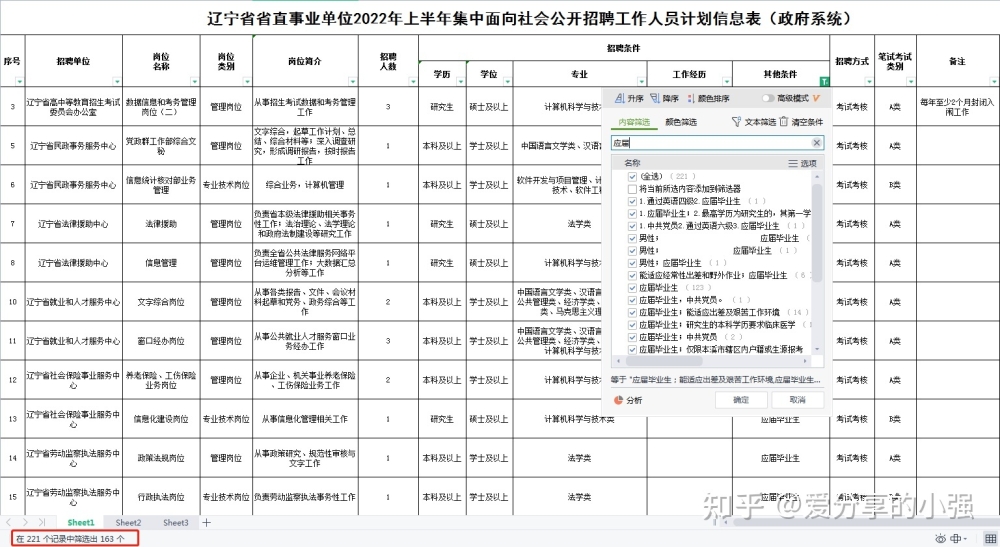Cancel filter with 取消 button
The height and width of the screenshot is (547, 1000).
[x=797, y=400]
